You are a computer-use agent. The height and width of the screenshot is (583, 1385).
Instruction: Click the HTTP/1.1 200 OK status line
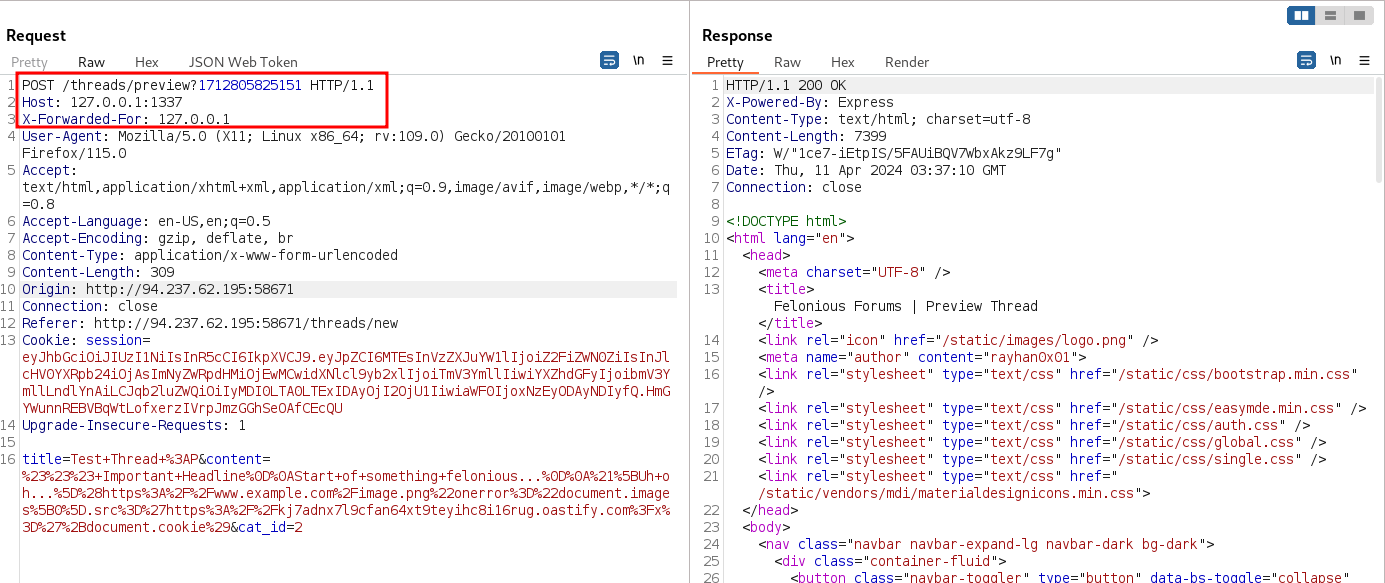[786, 85]
